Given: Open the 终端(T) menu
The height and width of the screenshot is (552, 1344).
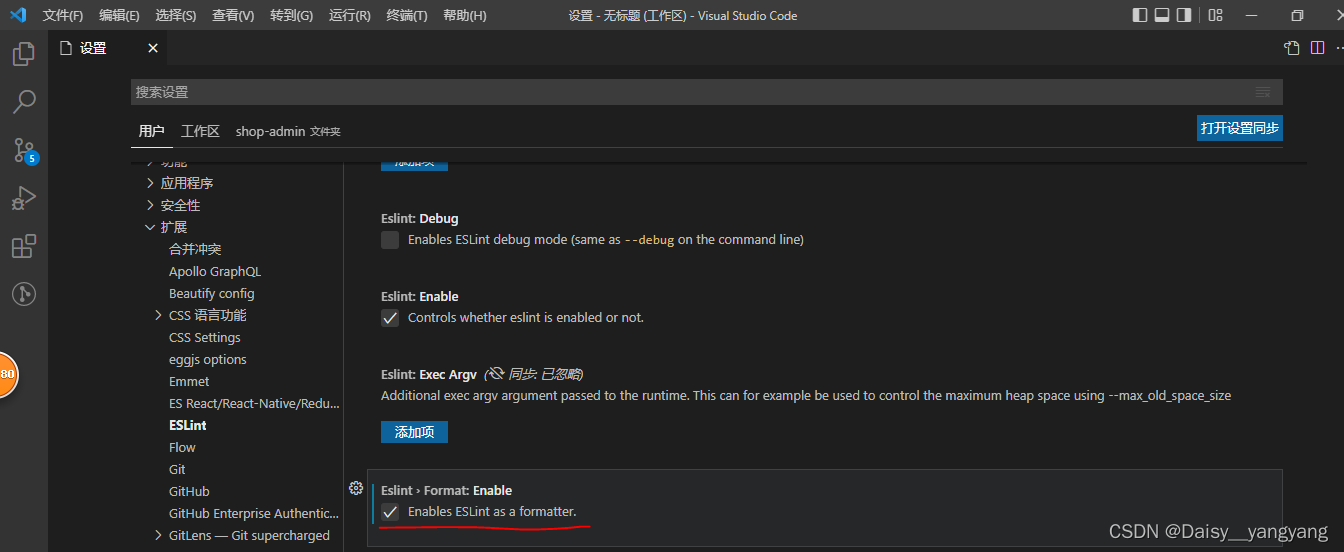Looking at the screenshot, I should [x=407, y=16].
